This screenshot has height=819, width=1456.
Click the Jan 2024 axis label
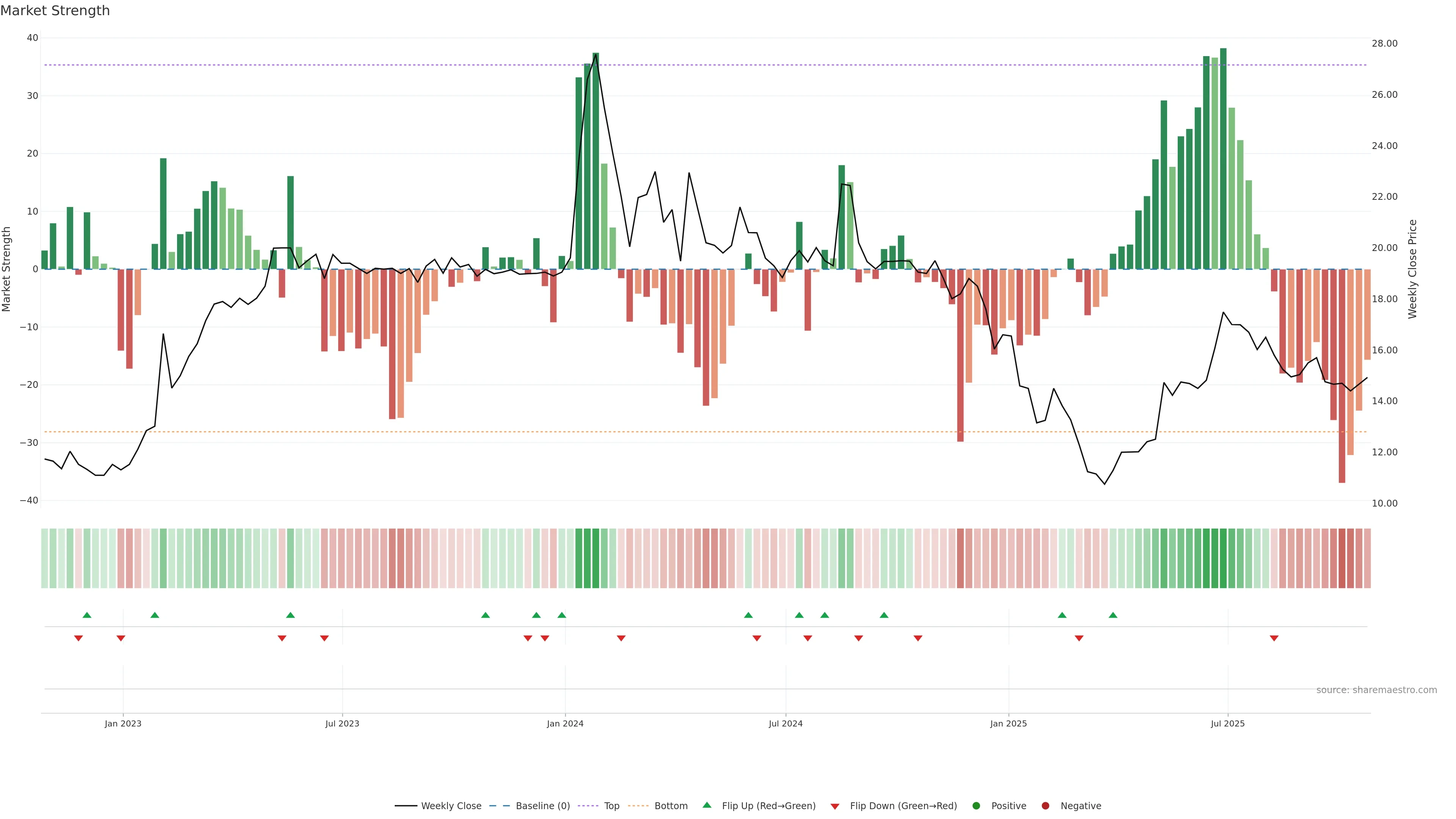565,723
